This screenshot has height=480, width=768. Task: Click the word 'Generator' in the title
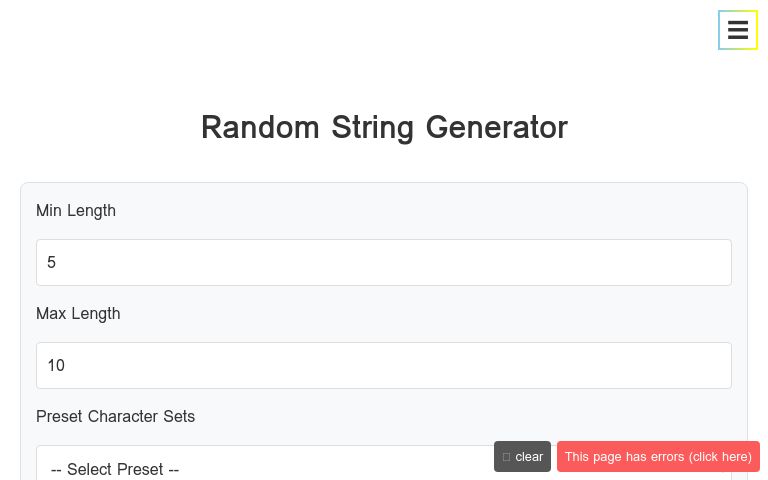tap(496, 128)
